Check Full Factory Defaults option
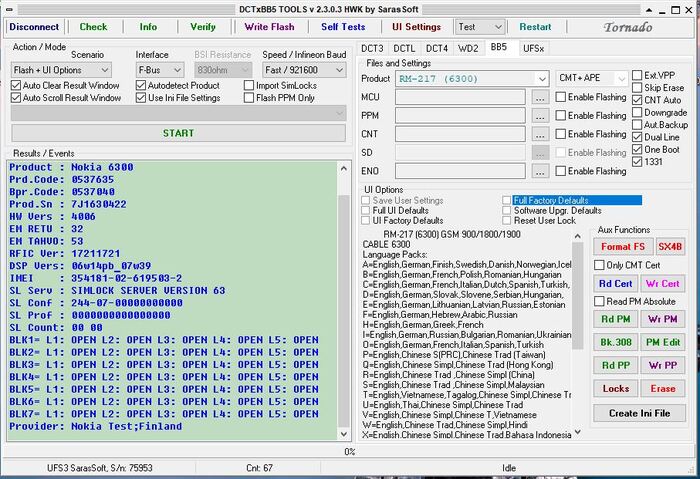The height and width of the screenshot is (479, 700). tap(507, 200)
